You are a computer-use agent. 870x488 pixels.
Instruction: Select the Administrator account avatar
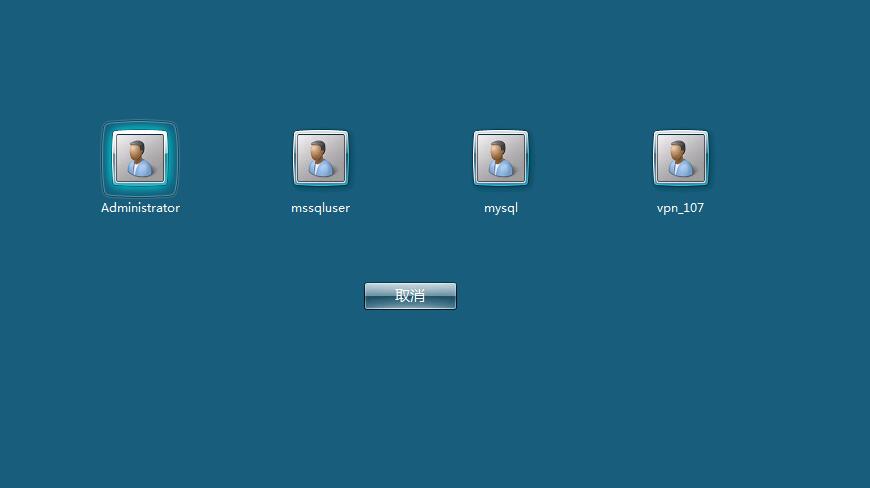(140, 158)
